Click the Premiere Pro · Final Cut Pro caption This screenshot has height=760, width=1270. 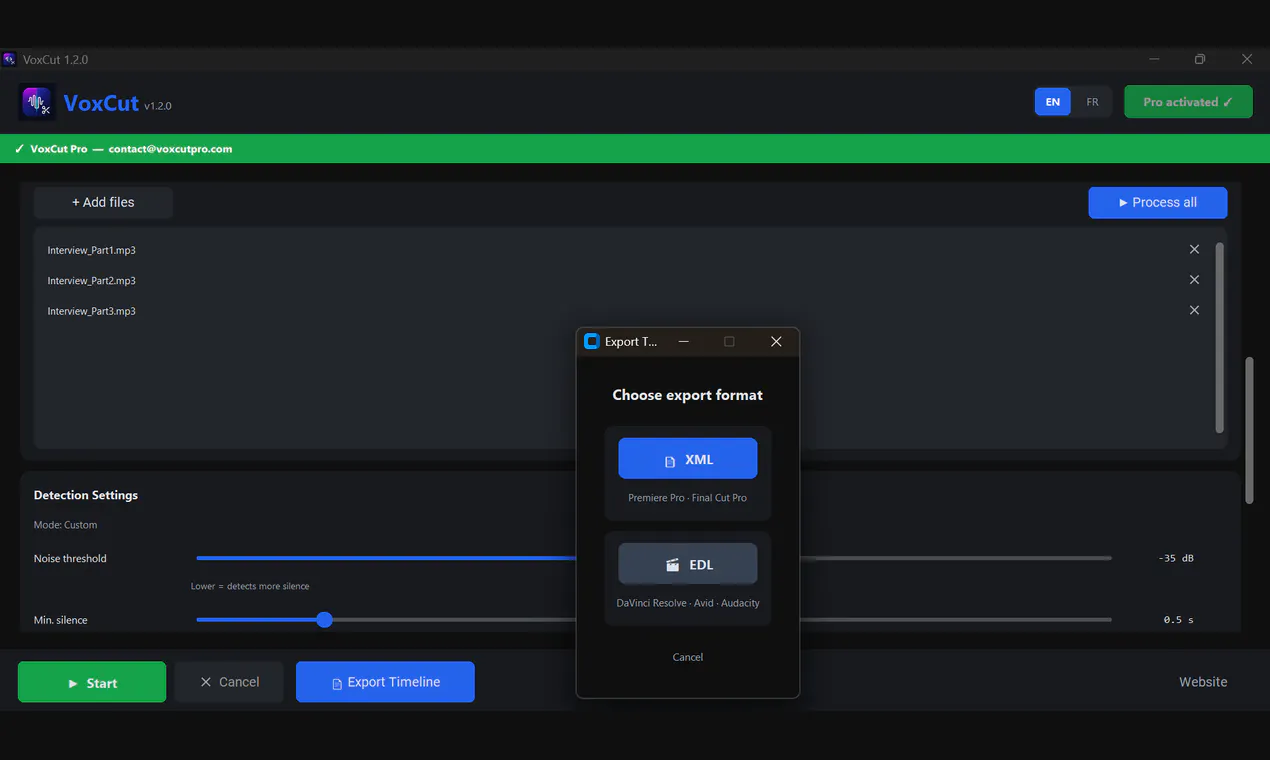pos(688,498)
